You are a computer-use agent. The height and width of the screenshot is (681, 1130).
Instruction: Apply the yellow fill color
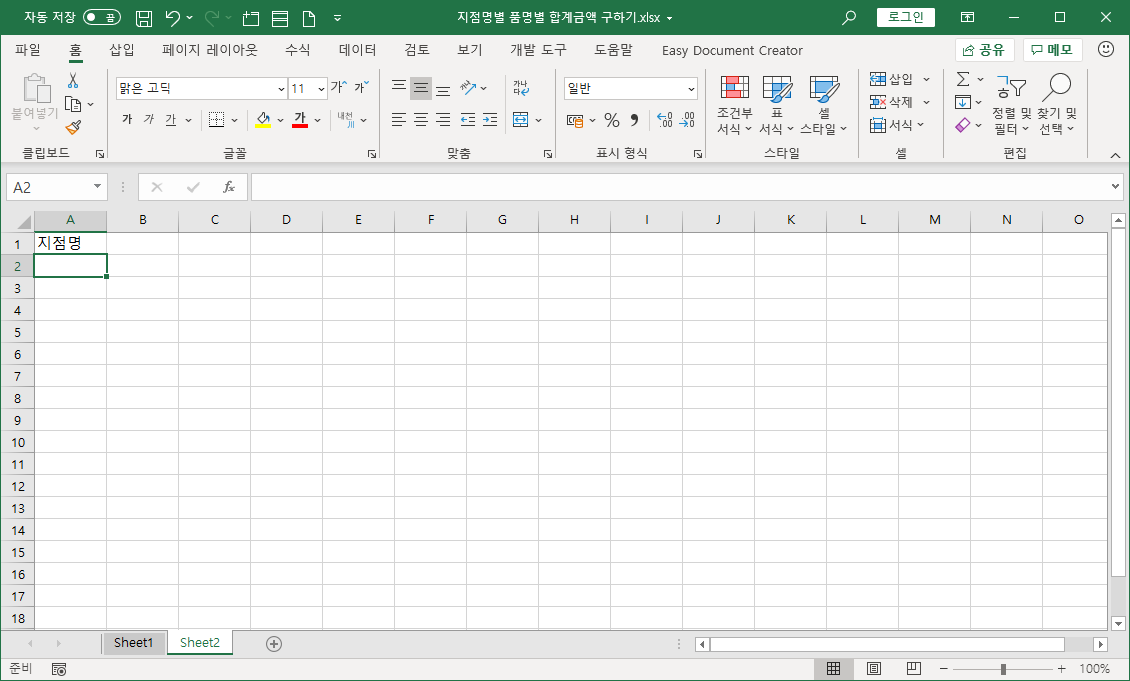click(x=263, y=120)
